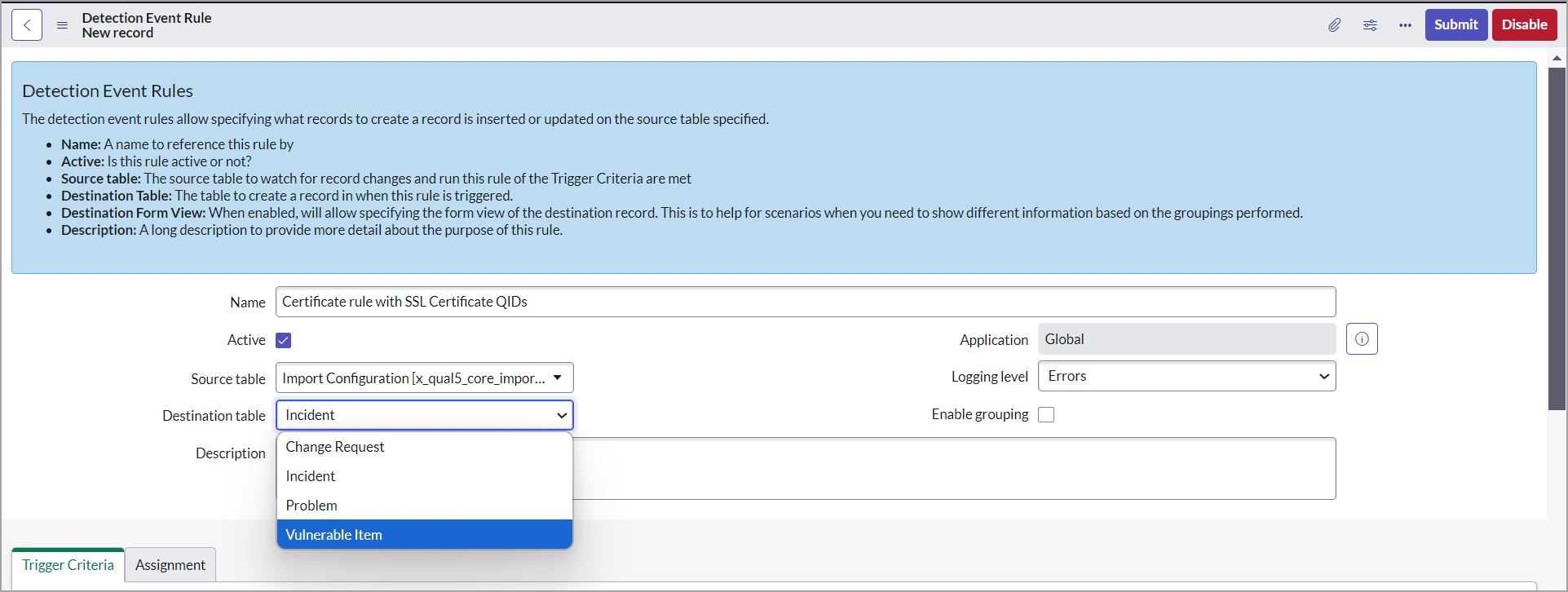
Task: Click the red Disable button
Action: 1524,24
